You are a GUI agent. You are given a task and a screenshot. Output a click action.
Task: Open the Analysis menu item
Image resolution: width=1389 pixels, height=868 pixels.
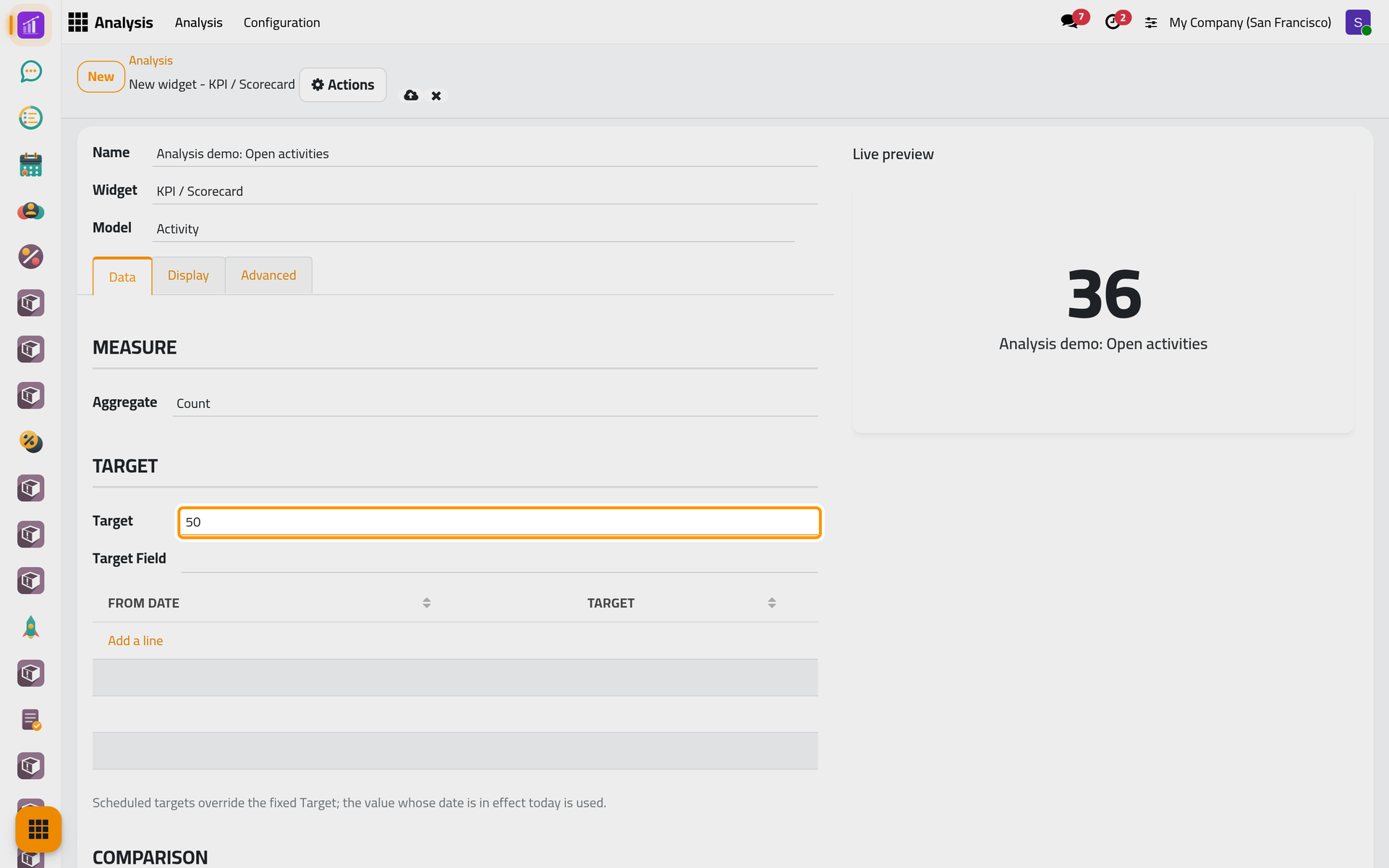[198, 22]
